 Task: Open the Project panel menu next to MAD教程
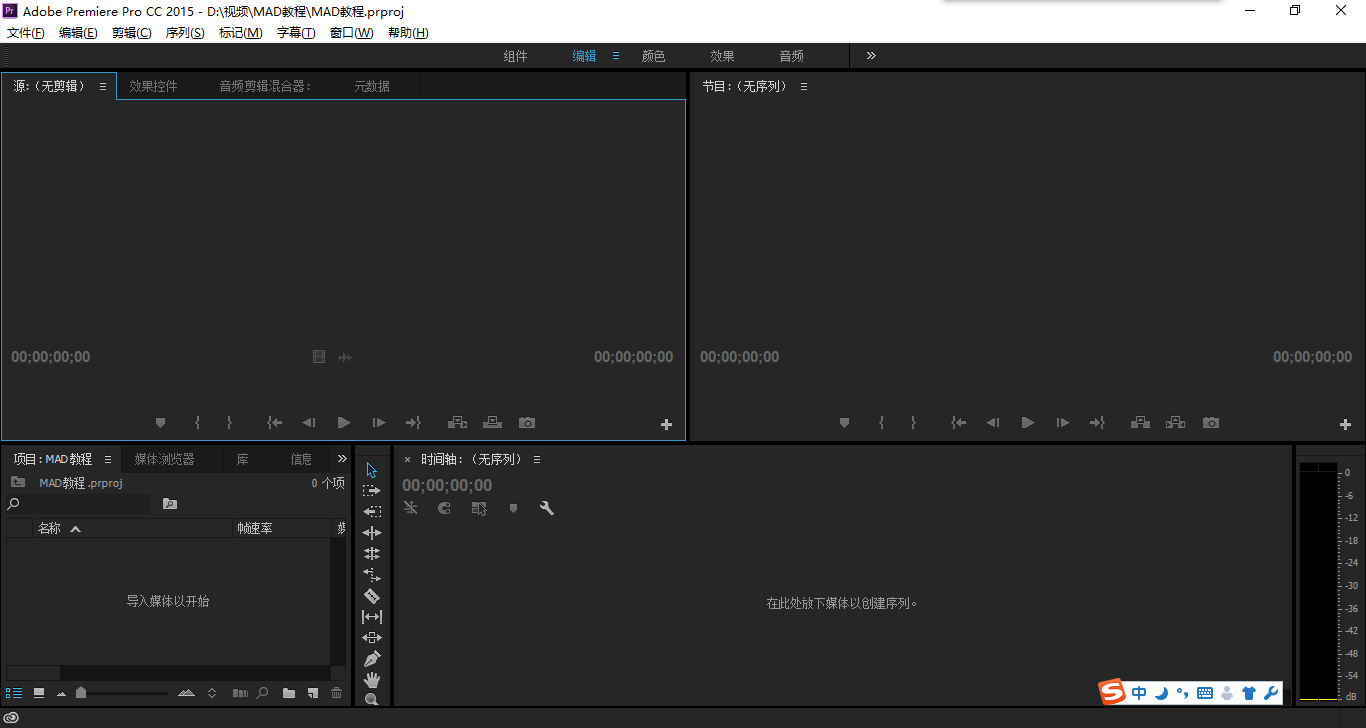tap(108, 460)
